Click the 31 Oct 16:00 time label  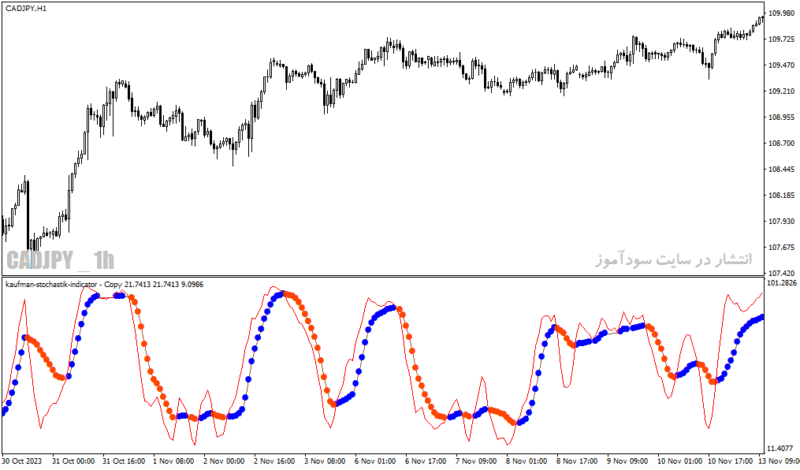(123, 461)
